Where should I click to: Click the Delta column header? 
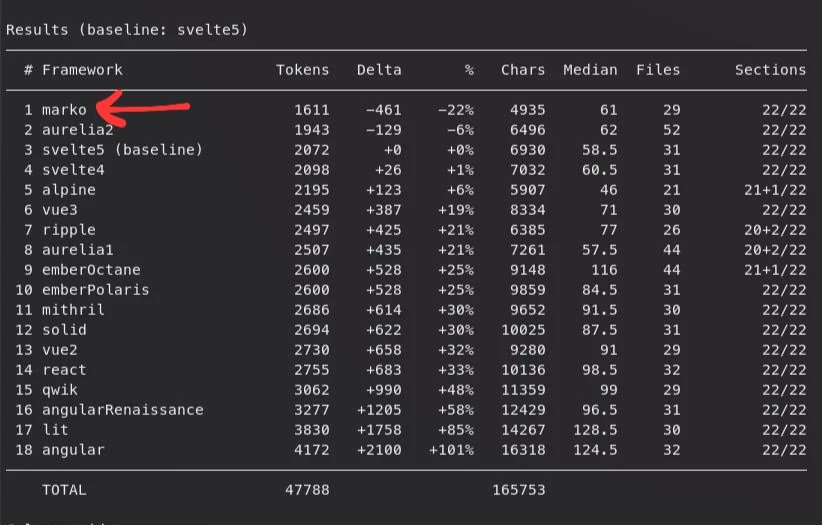click(x=379, y=70)
